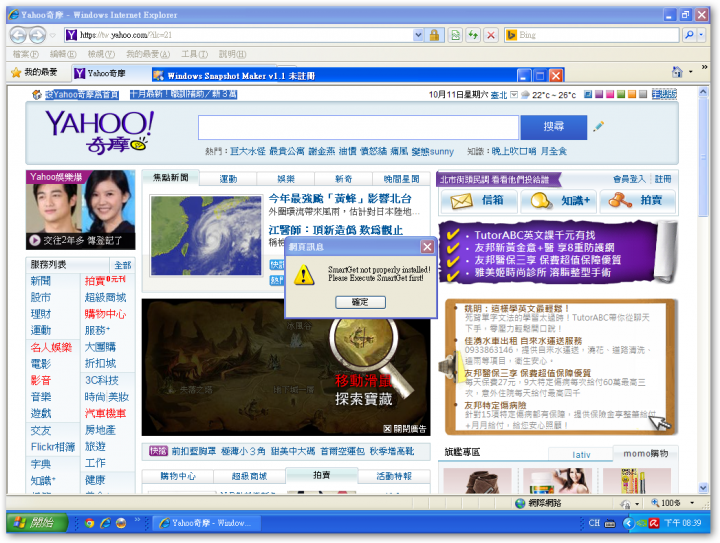Click the Yahoo search text field
The height and width of the screenshot is (543, 720).
tap(358, 127)
